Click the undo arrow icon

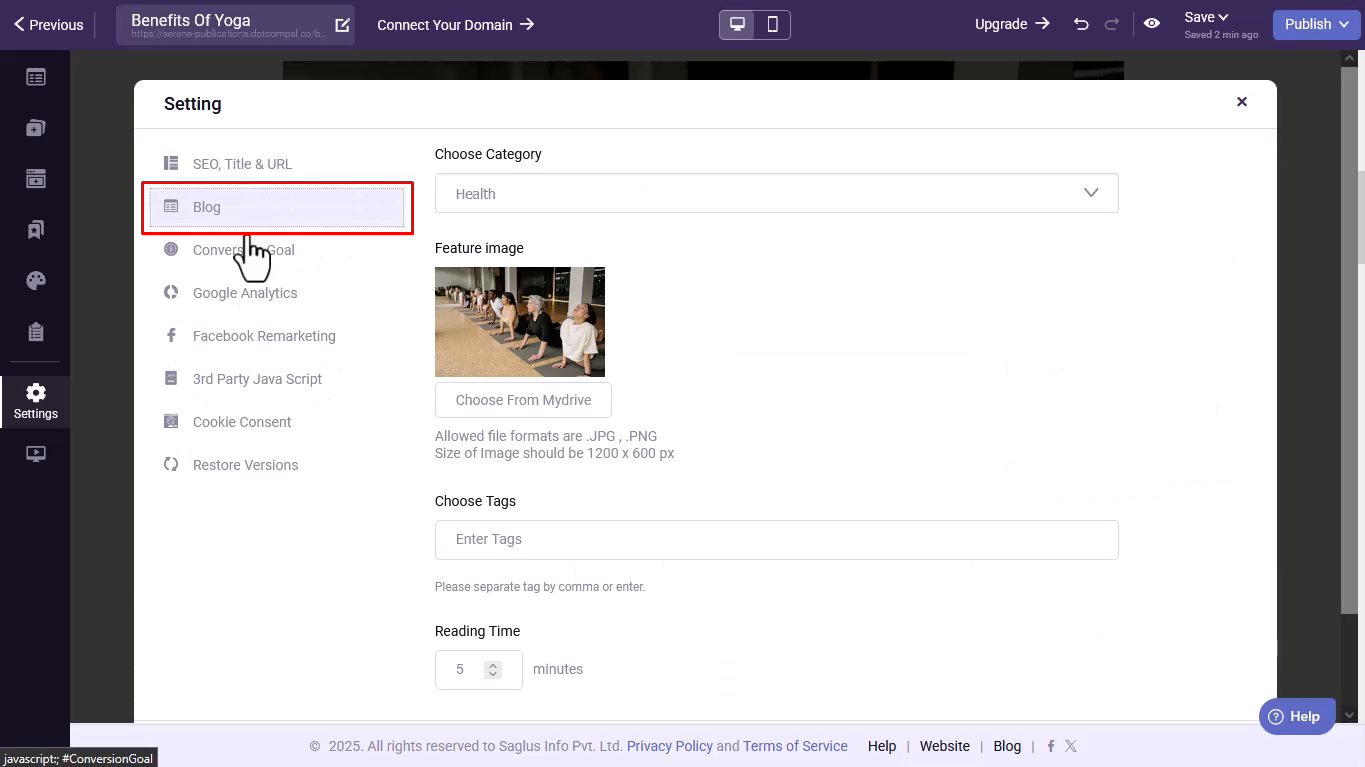pyautogui.click(x=1081, y=24)
